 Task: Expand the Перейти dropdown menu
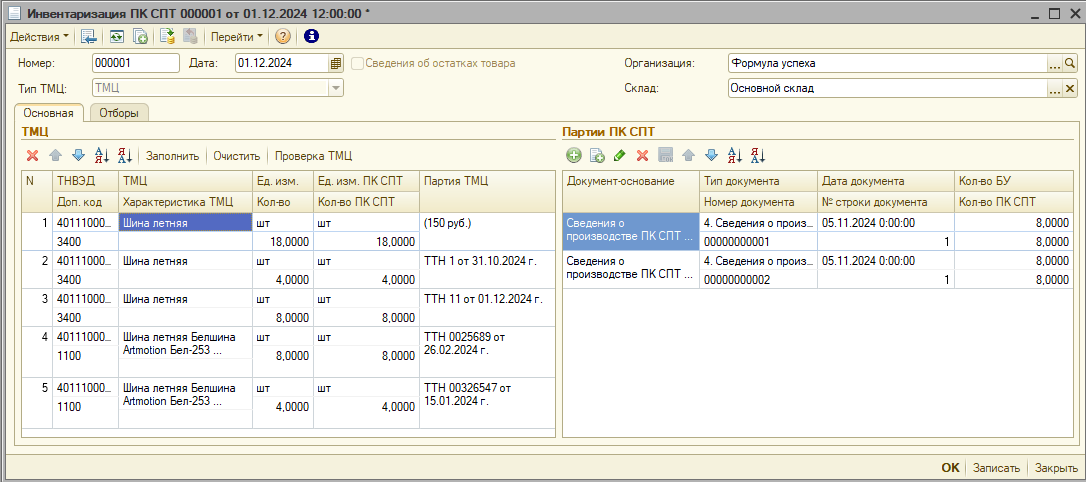tap(237, 37)
